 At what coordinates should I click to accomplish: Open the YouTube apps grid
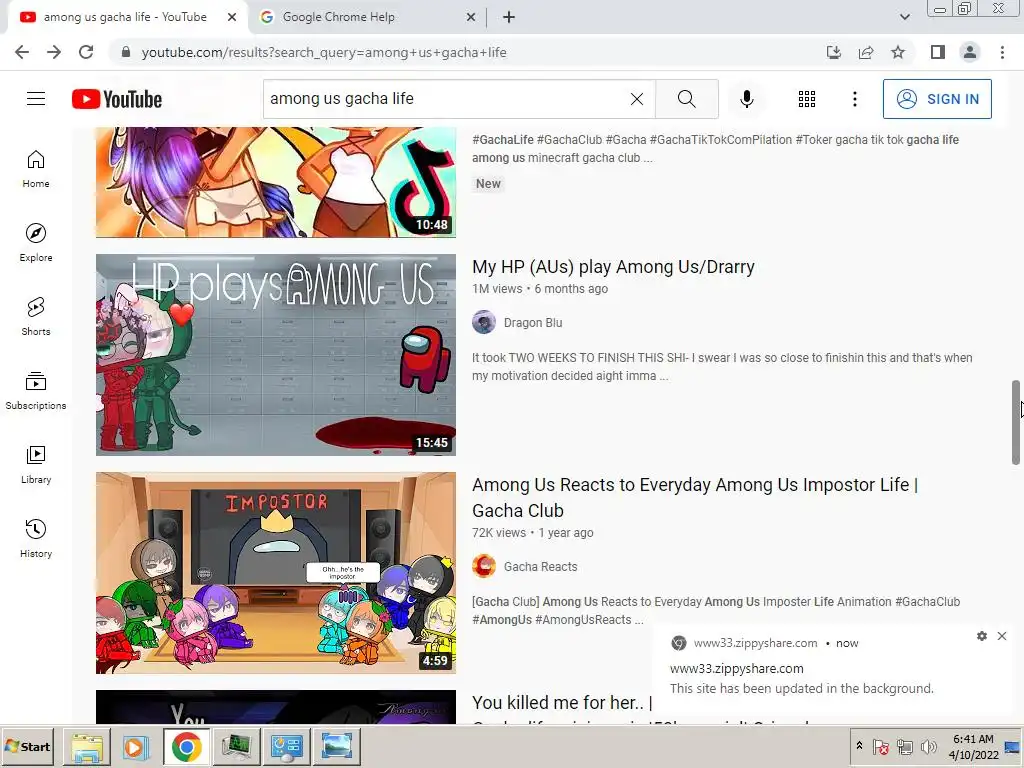point(807,99)
